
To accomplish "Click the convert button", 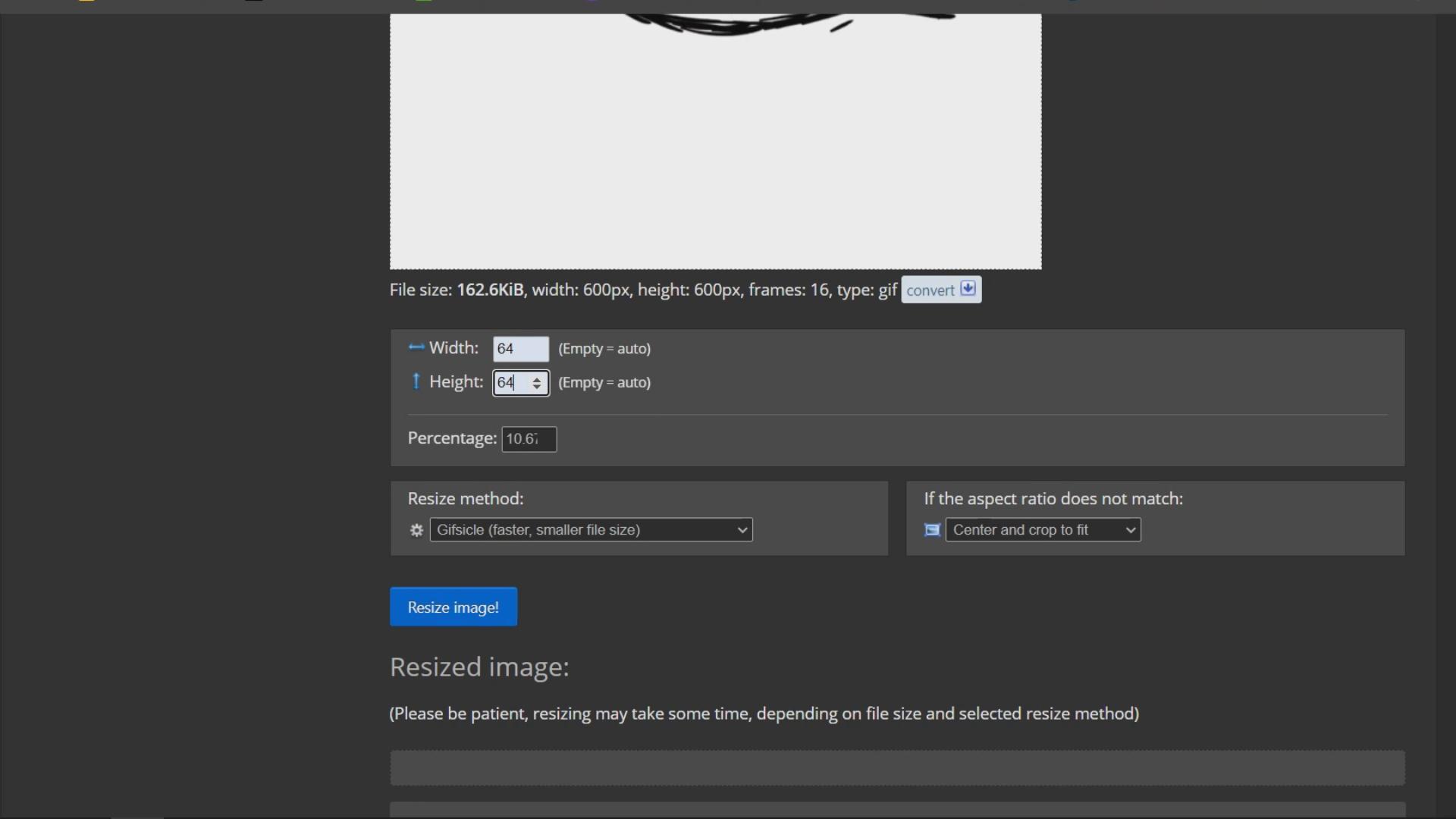I will (x=941, y=290).
